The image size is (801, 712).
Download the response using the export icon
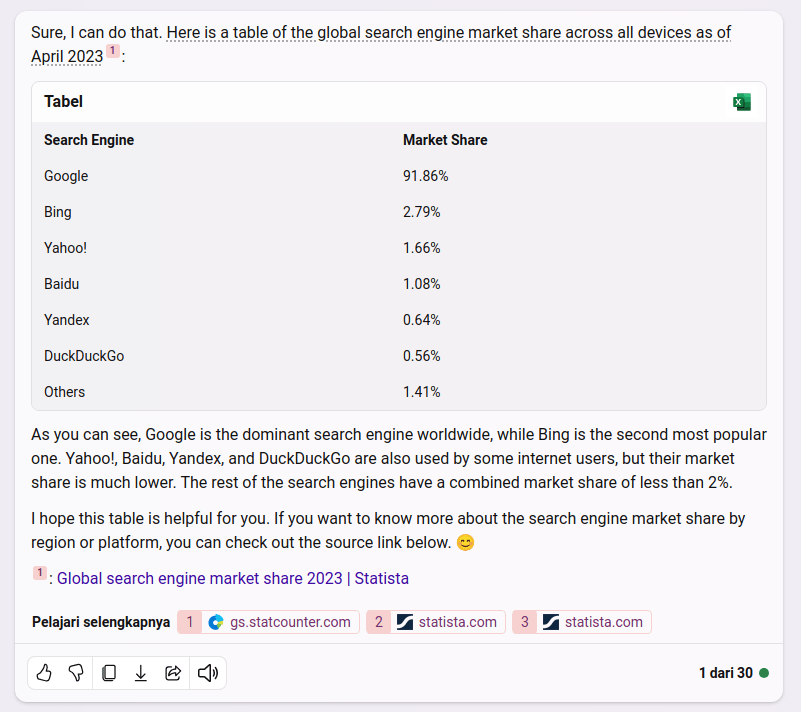click(141, 673)
